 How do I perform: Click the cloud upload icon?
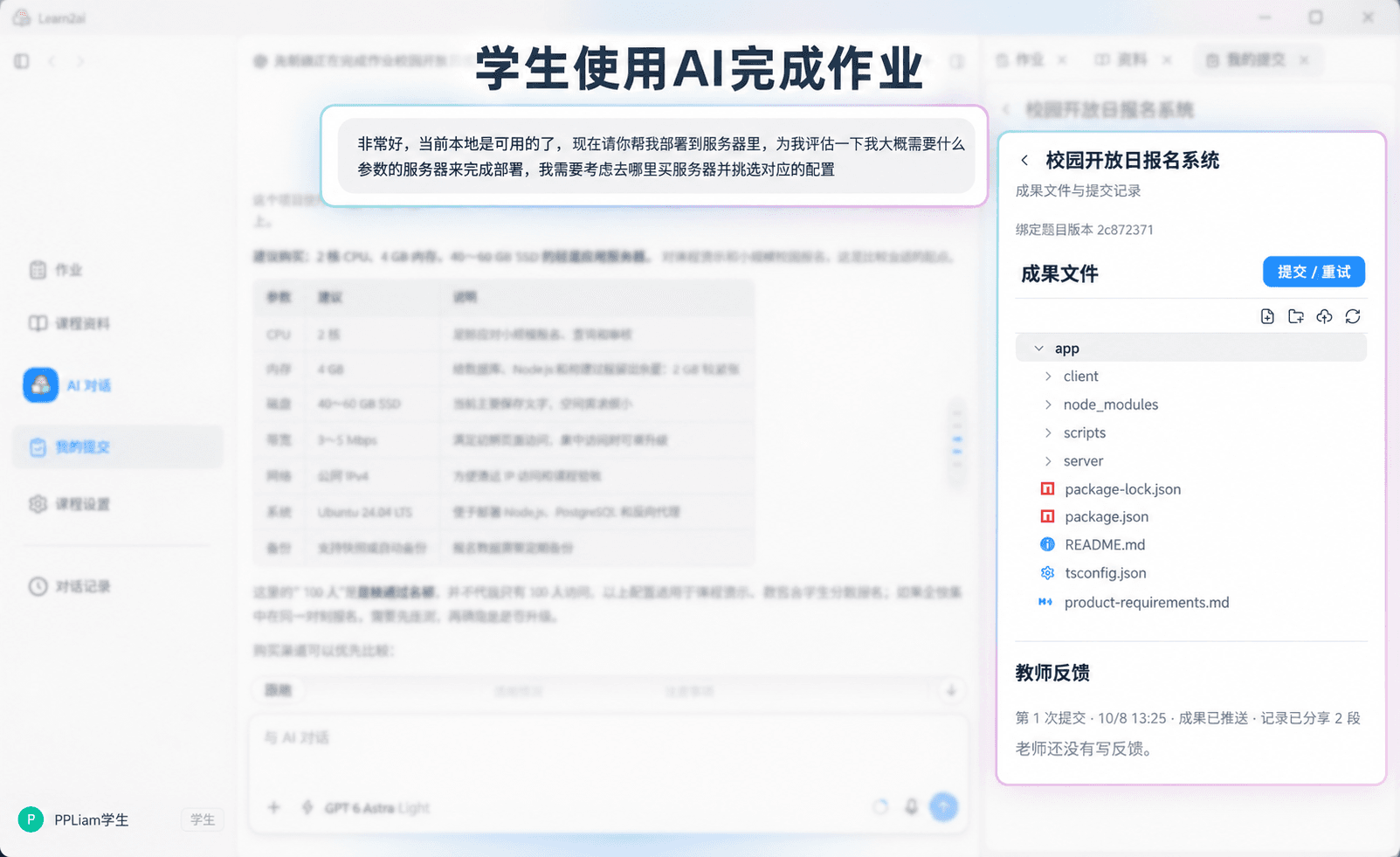pos(1325,316)
